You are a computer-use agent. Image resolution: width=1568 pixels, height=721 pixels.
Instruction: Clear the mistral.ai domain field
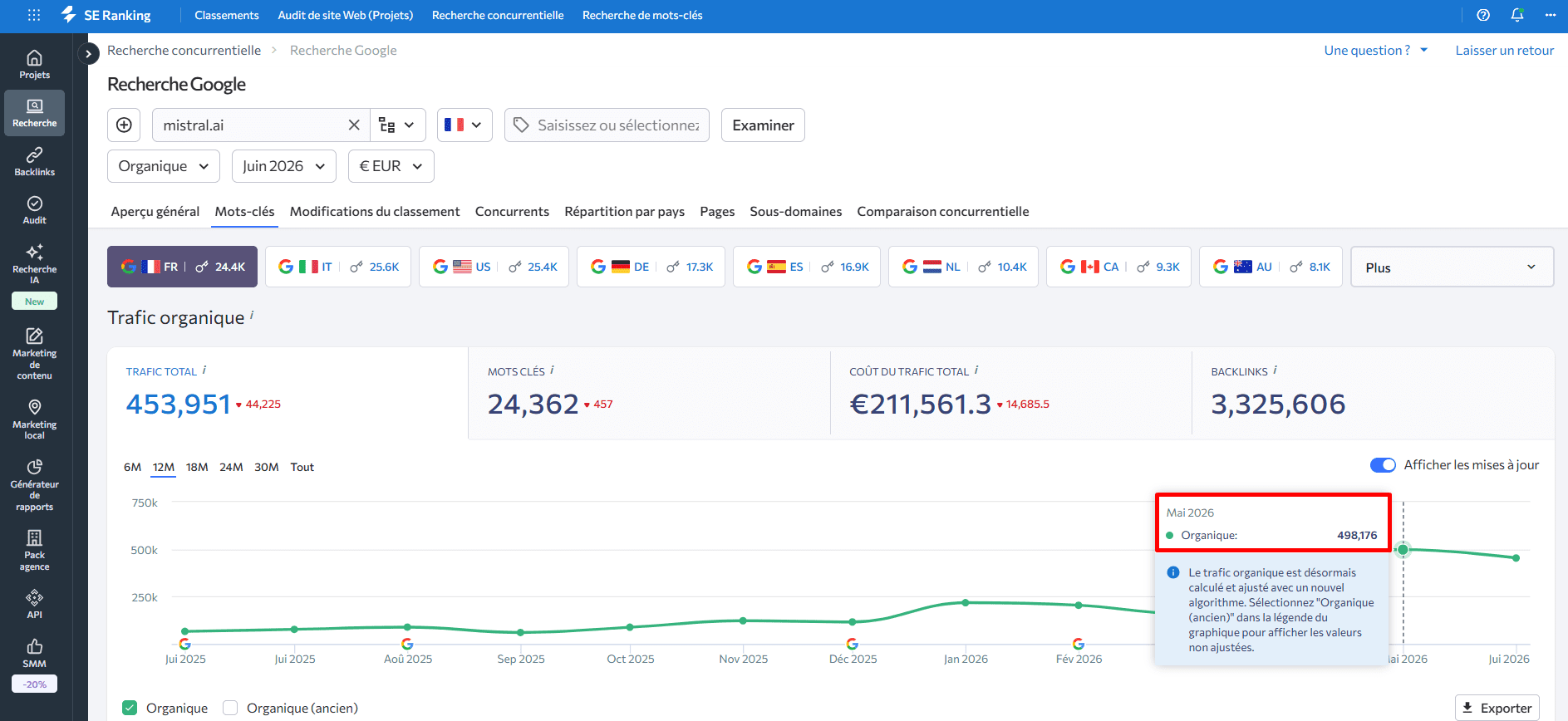point(354,125)
